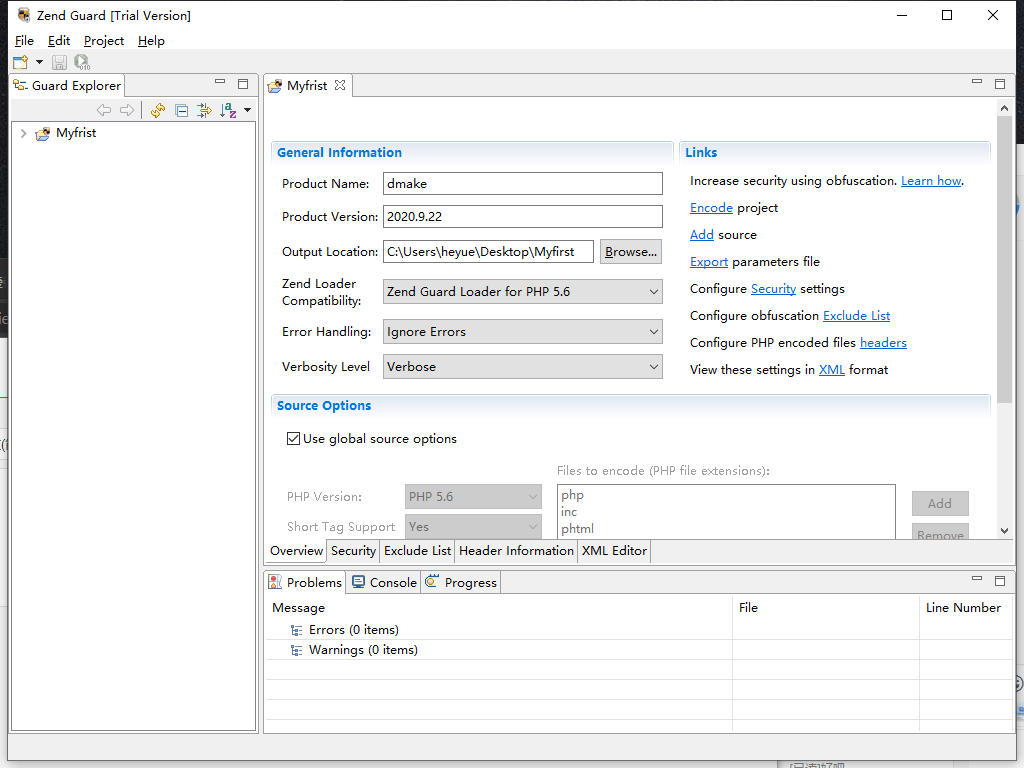Switch to the Security tab
The width and height of the screenshot is (1024, 768).
click(x=353, y=551)
